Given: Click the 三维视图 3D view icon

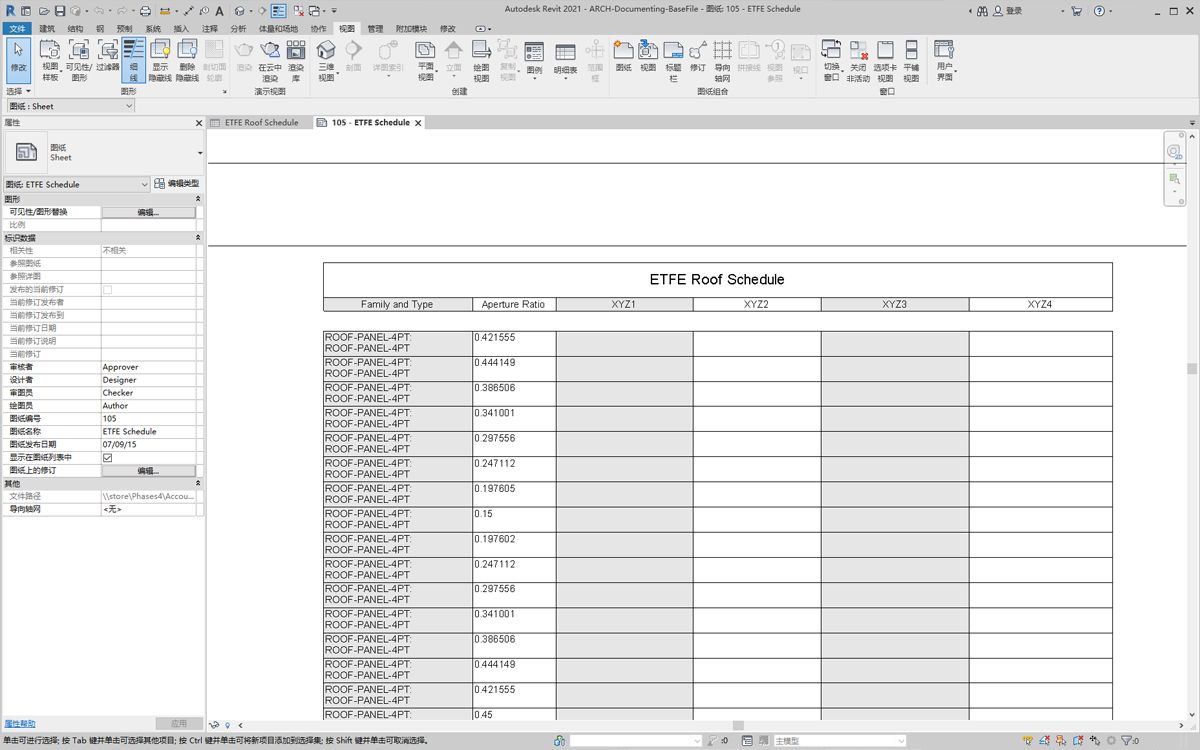Looking at the screenshot, I should 326,50.
